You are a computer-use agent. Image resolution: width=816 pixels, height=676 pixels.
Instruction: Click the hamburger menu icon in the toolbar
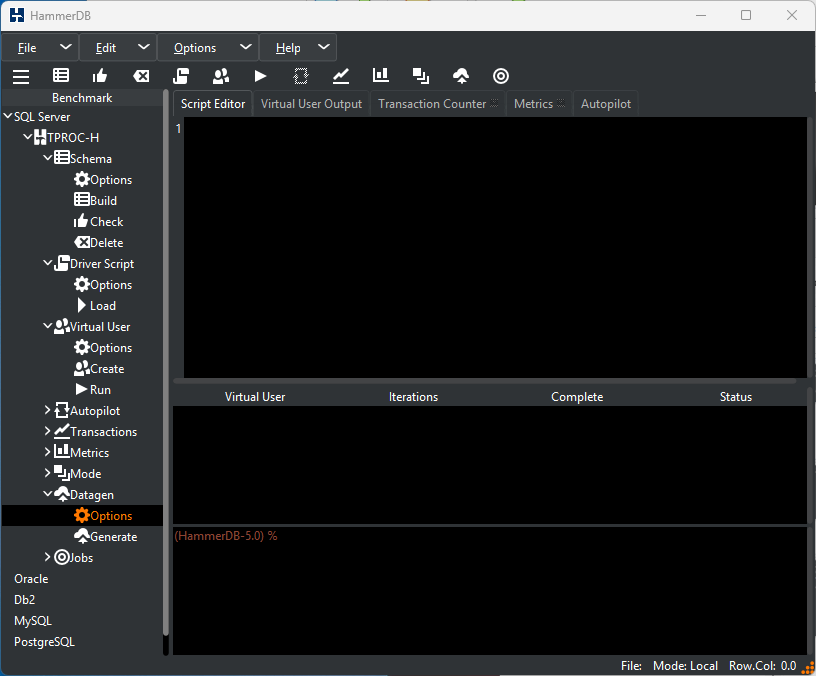[21, 76]
